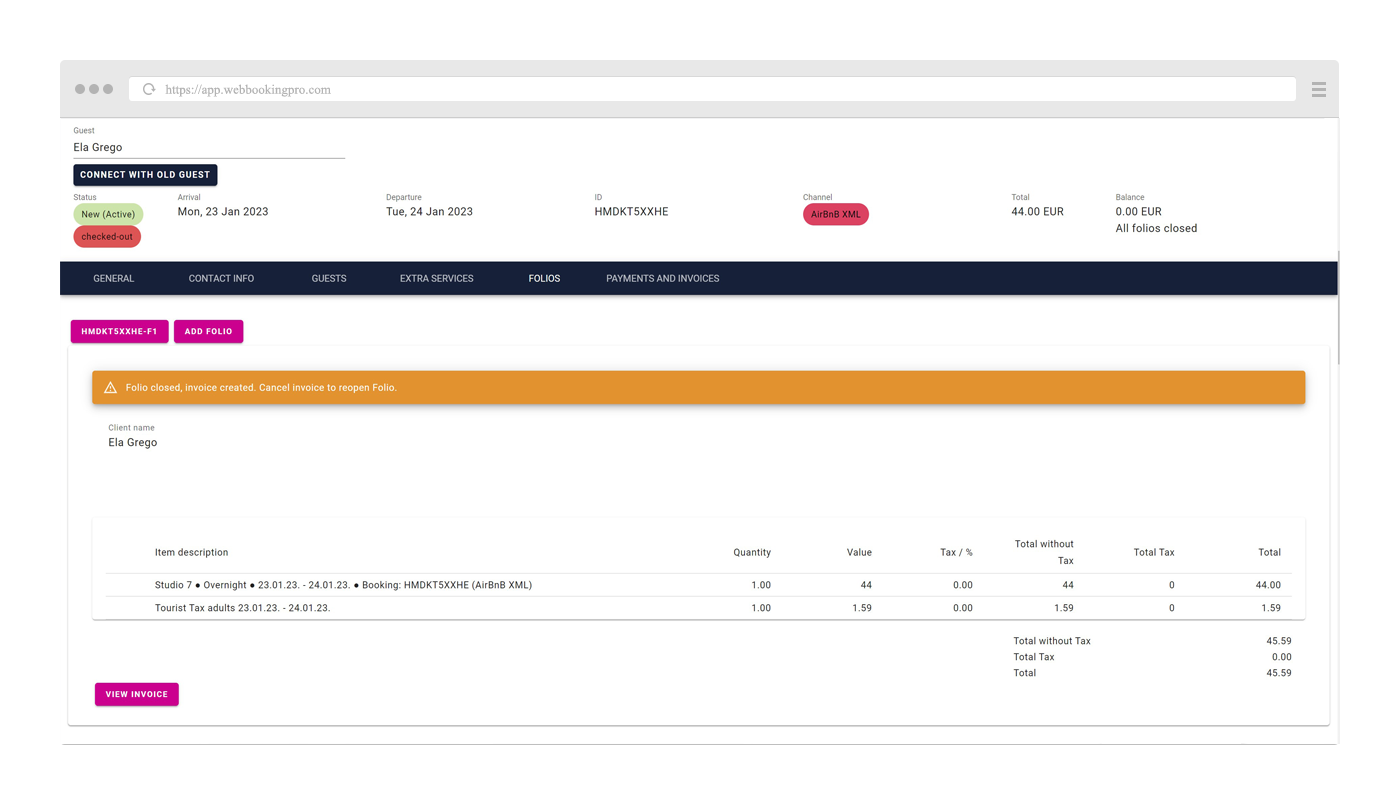Open the Payments and Invoices tab
The width and height of the screenshot is (1400, 800).
point(662,278)
